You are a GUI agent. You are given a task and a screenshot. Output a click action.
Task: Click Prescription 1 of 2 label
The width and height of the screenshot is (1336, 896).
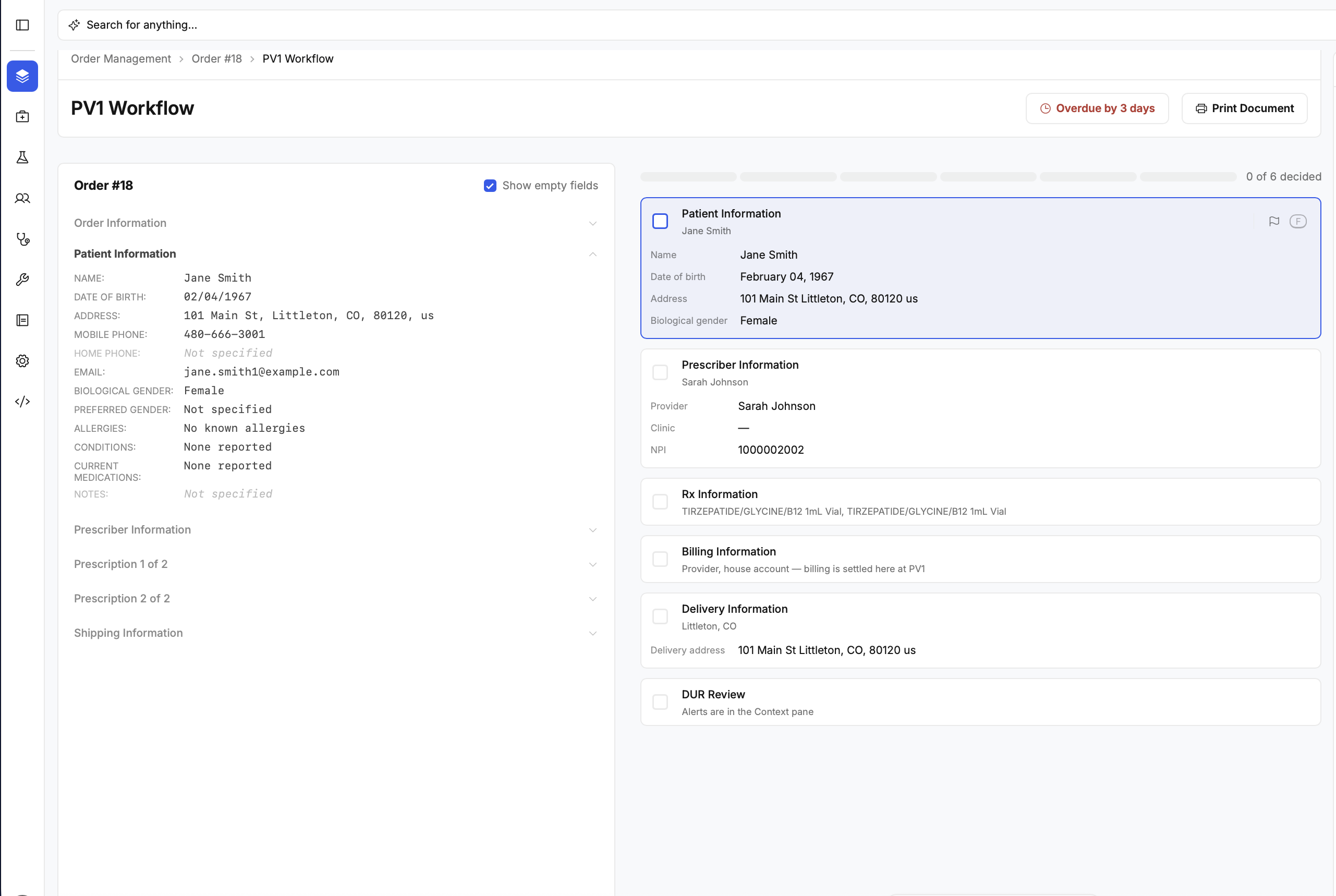[120, 565]
